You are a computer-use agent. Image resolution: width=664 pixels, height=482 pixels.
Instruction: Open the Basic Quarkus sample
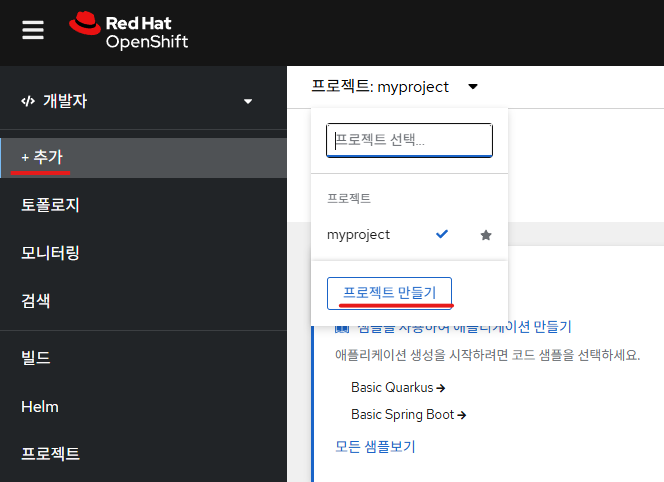(x=398, y=388)
